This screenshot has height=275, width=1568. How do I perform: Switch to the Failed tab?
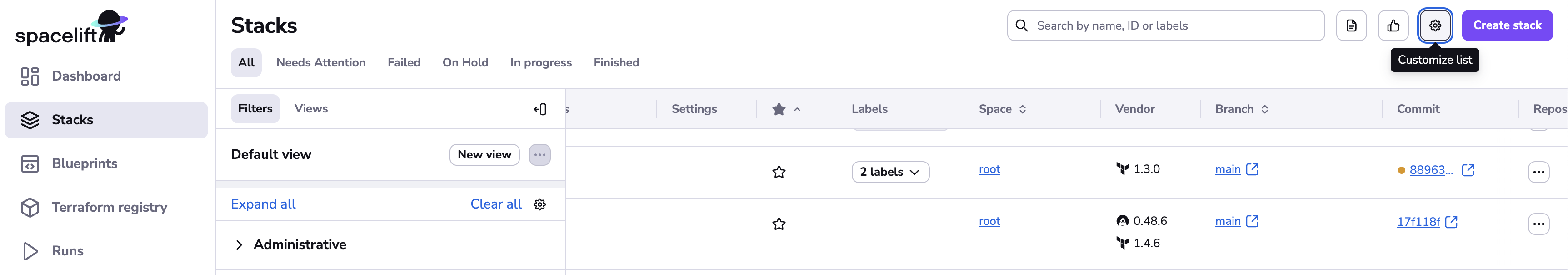(404, 62)
